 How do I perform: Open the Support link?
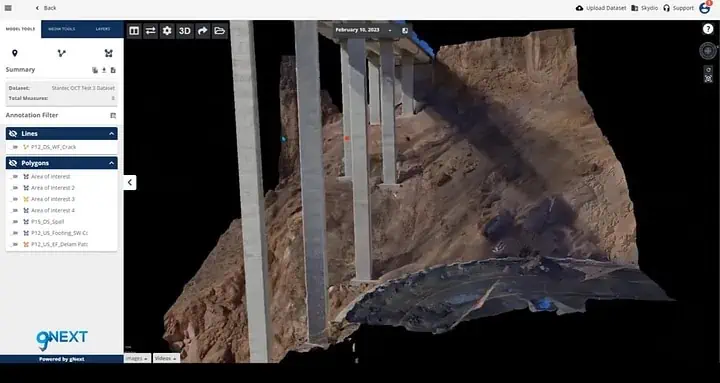(x=678, y=8)
